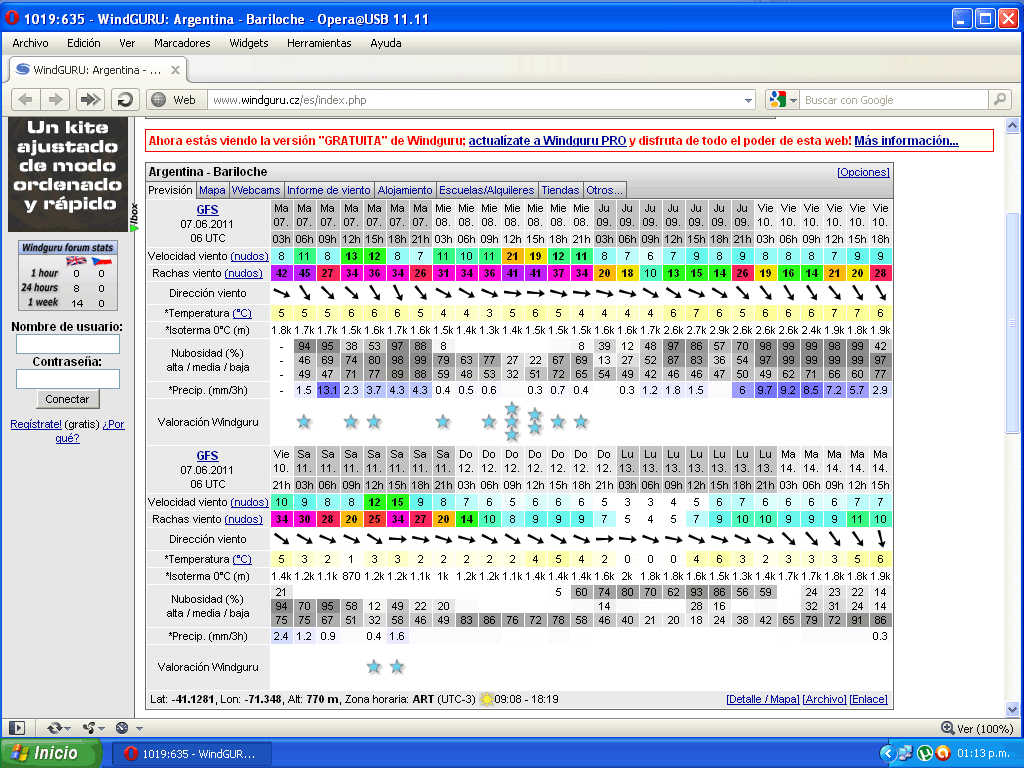1024x768 pixels.
Task: Click the zoom Ver (100%) control
Action: [977, 728]
